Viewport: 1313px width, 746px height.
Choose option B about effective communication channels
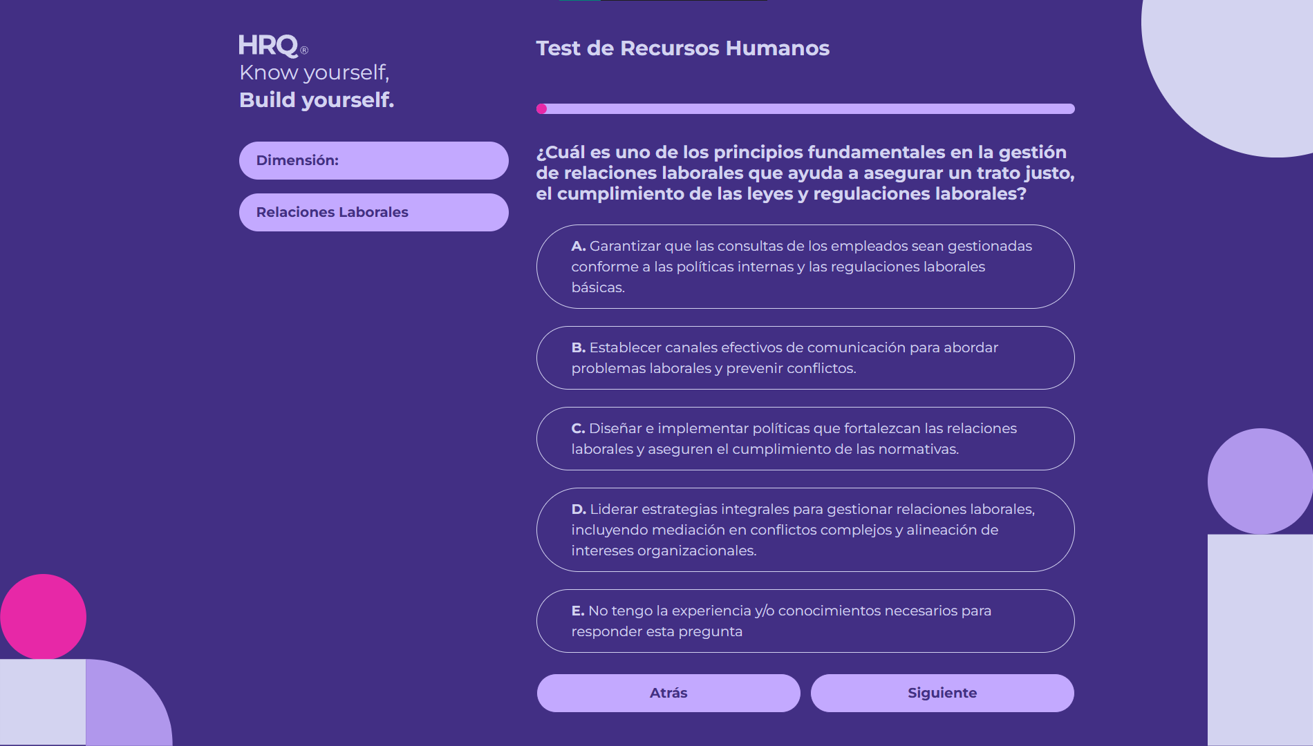(805, 358)
